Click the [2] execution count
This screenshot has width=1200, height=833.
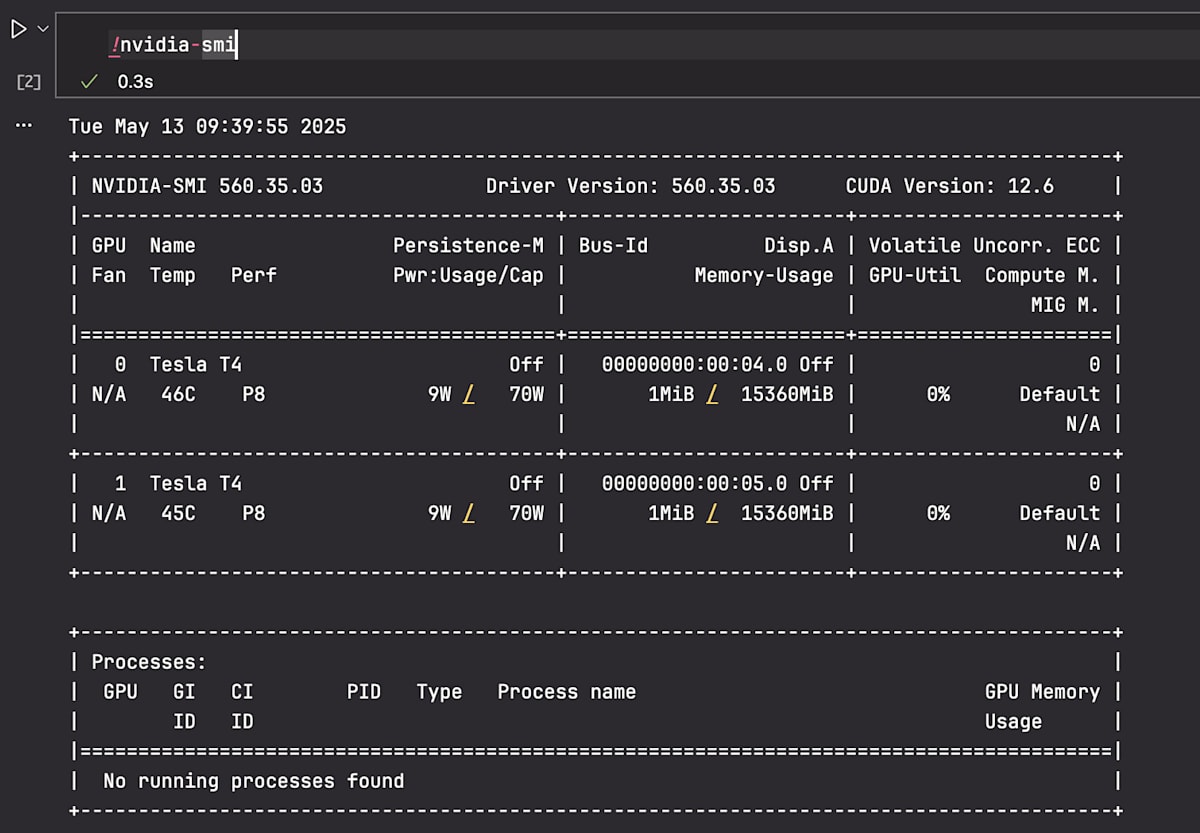coord(29,82)
